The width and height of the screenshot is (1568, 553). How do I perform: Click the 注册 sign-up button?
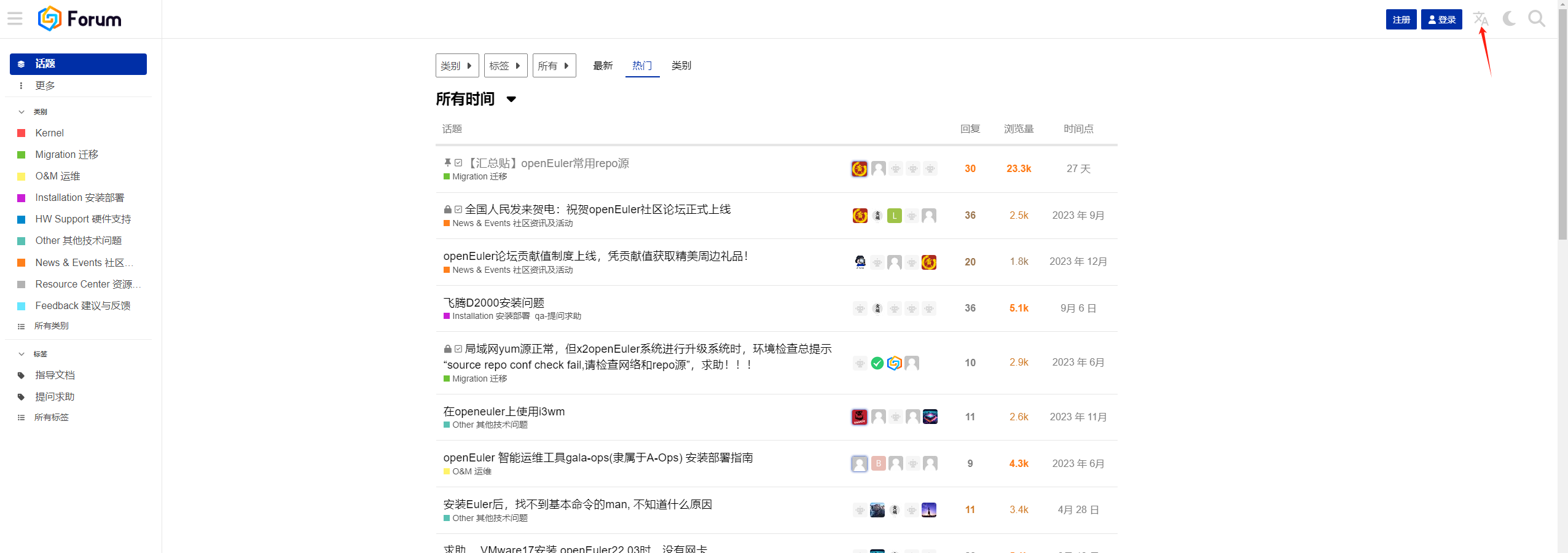point(1401,20)
